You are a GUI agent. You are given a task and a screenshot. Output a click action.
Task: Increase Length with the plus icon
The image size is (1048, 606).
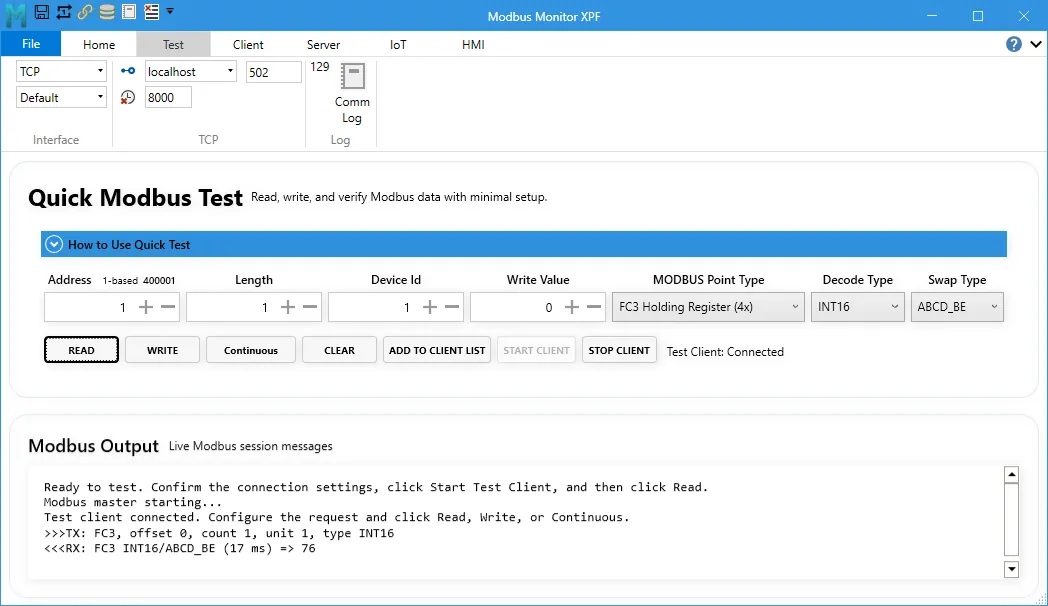(x=287, y=307)
